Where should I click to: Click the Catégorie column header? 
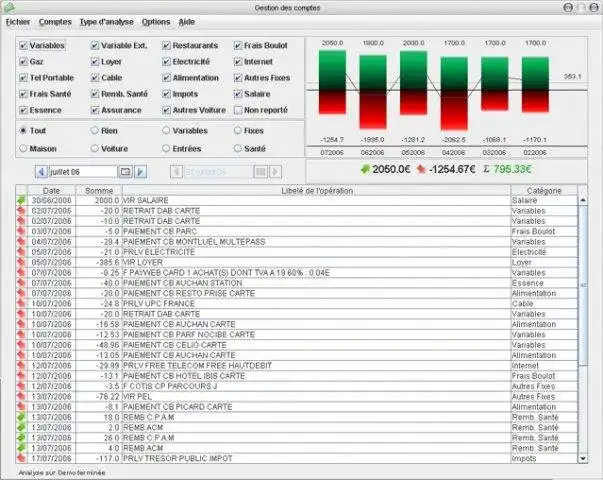tap(544, 190)
